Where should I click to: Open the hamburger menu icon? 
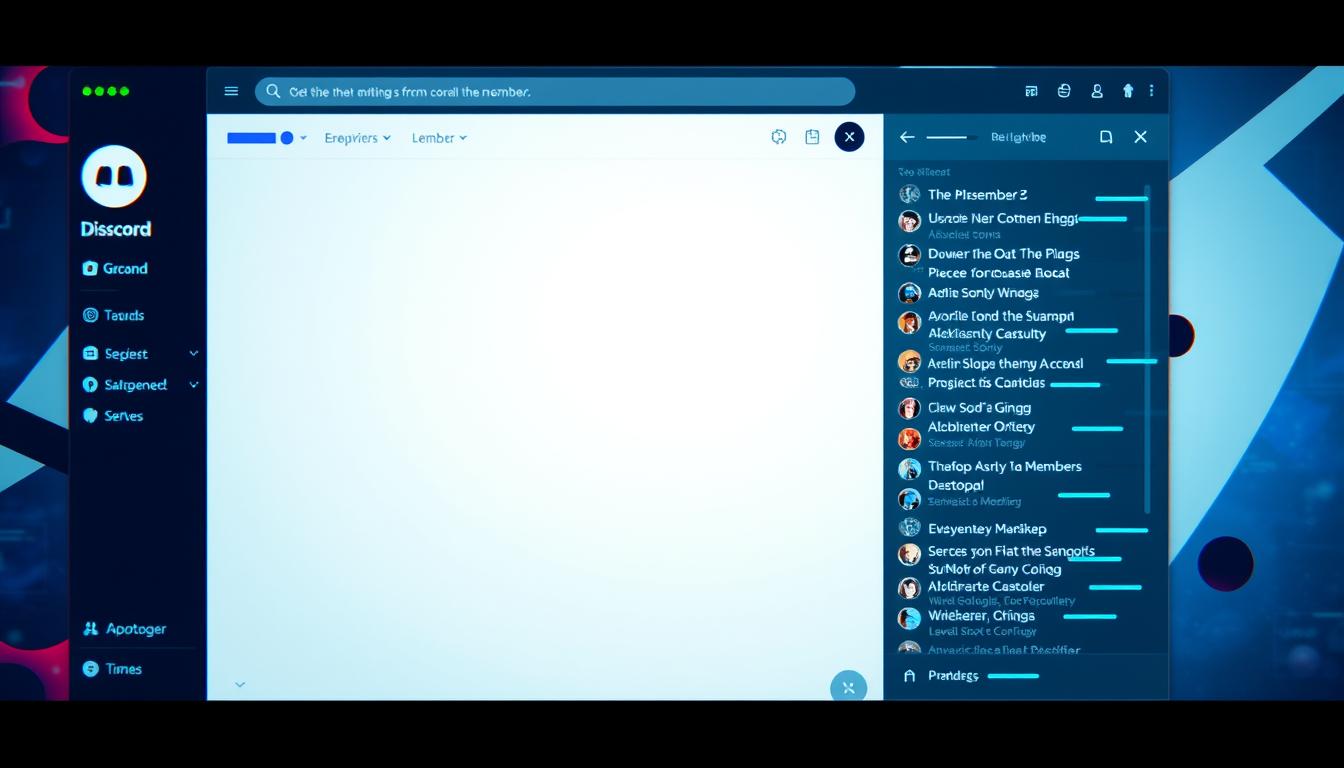coord(231,91)
